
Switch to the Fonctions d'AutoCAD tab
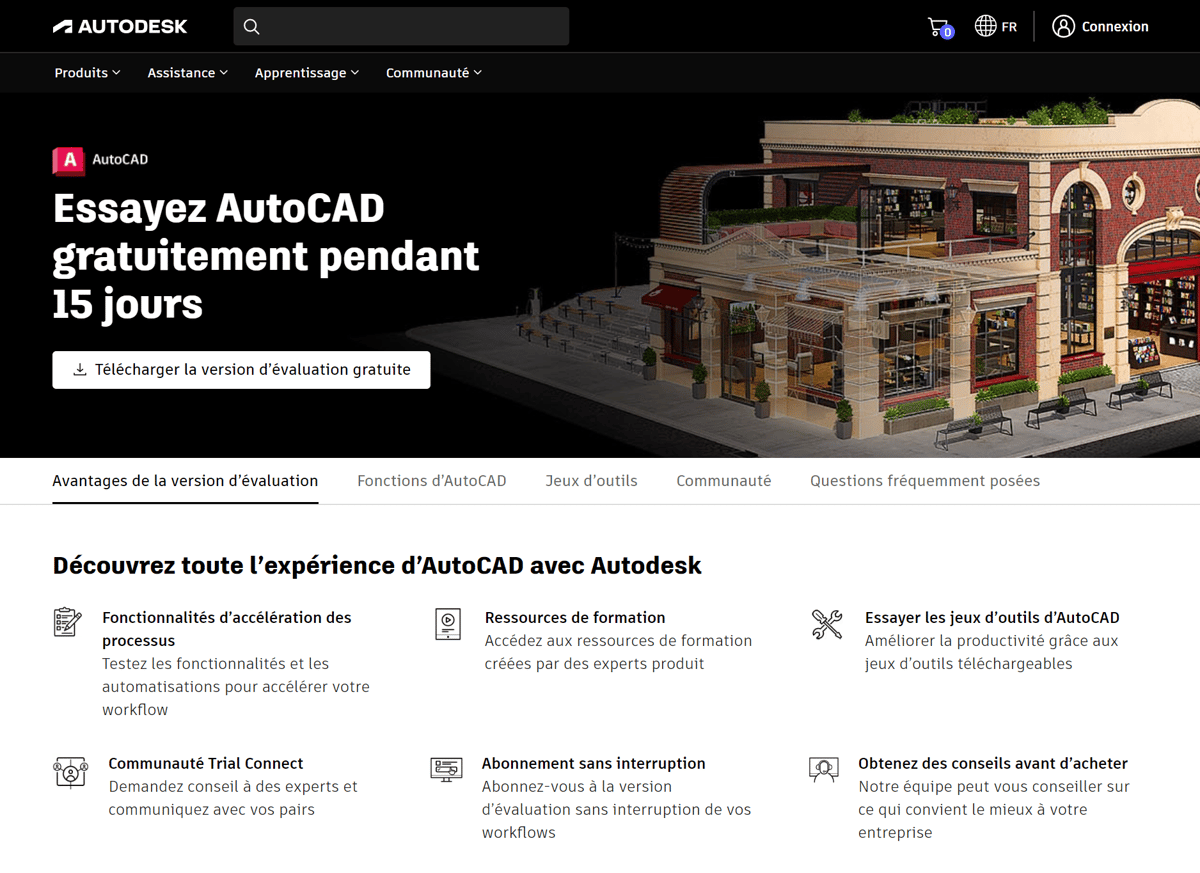pos(432,481)
